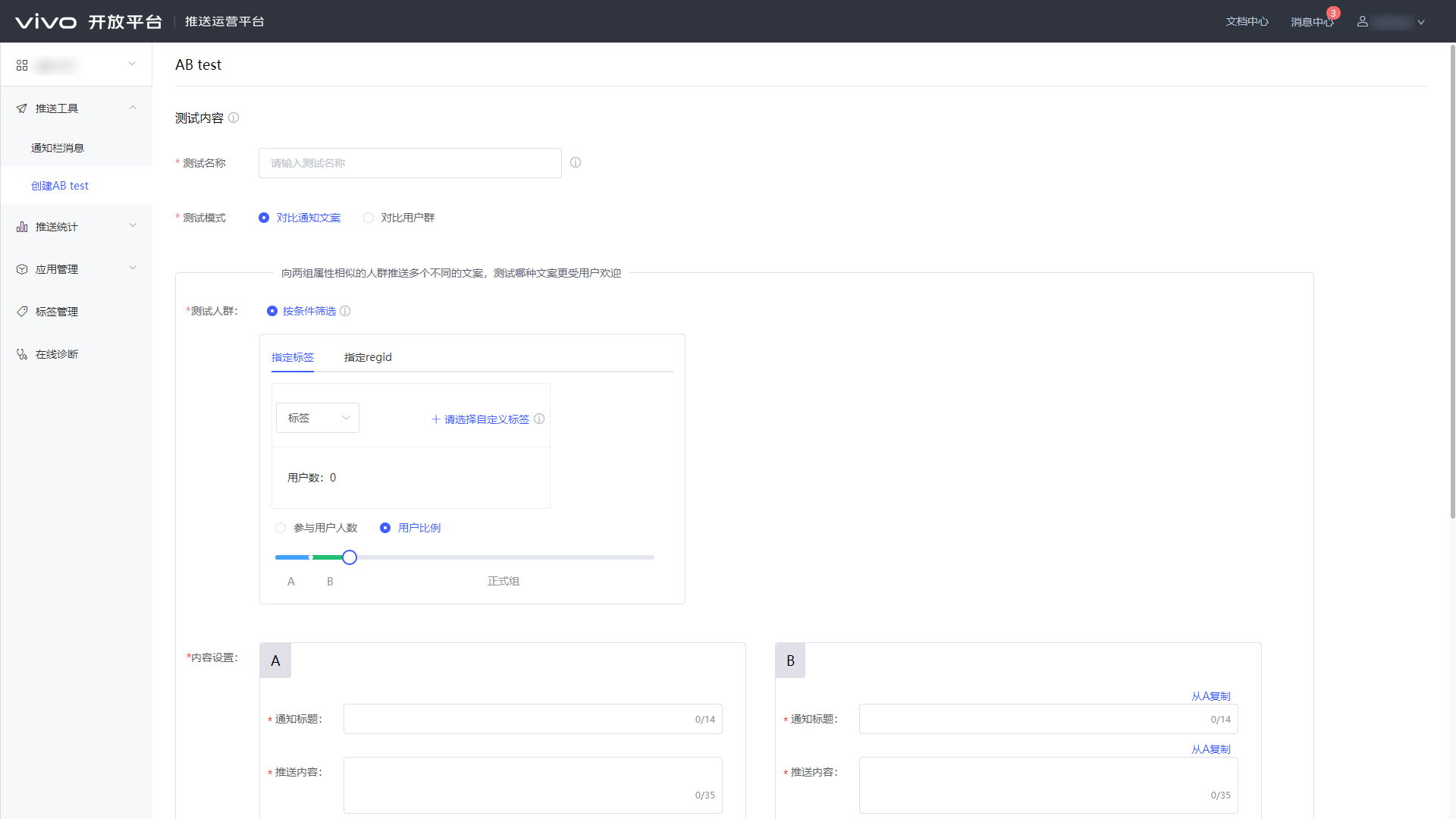Choose the 参与用户人数 radio option
This screenshot has width=1456, height=819.
click(316, 528)
